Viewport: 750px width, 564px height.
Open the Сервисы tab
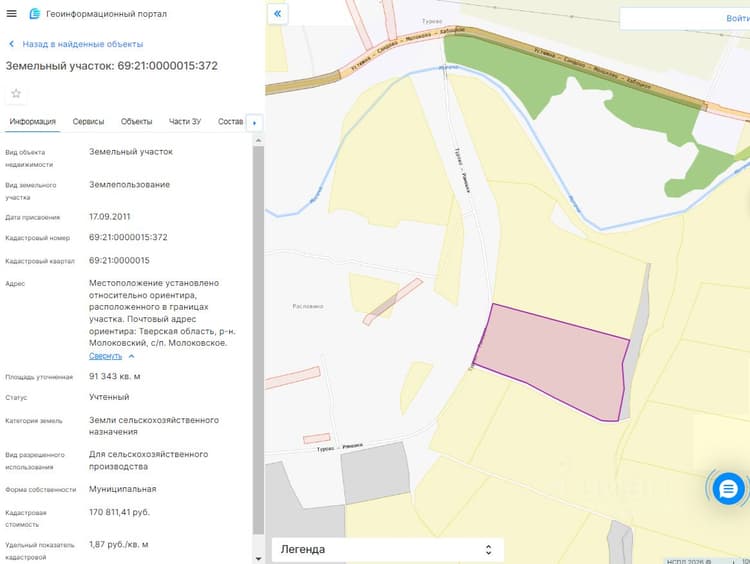click(88, 122)
